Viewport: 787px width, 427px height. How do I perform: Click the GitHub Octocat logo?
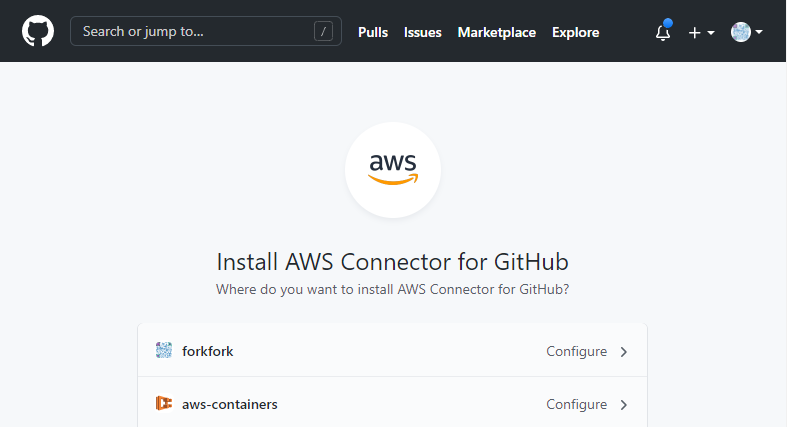(38, 31)
